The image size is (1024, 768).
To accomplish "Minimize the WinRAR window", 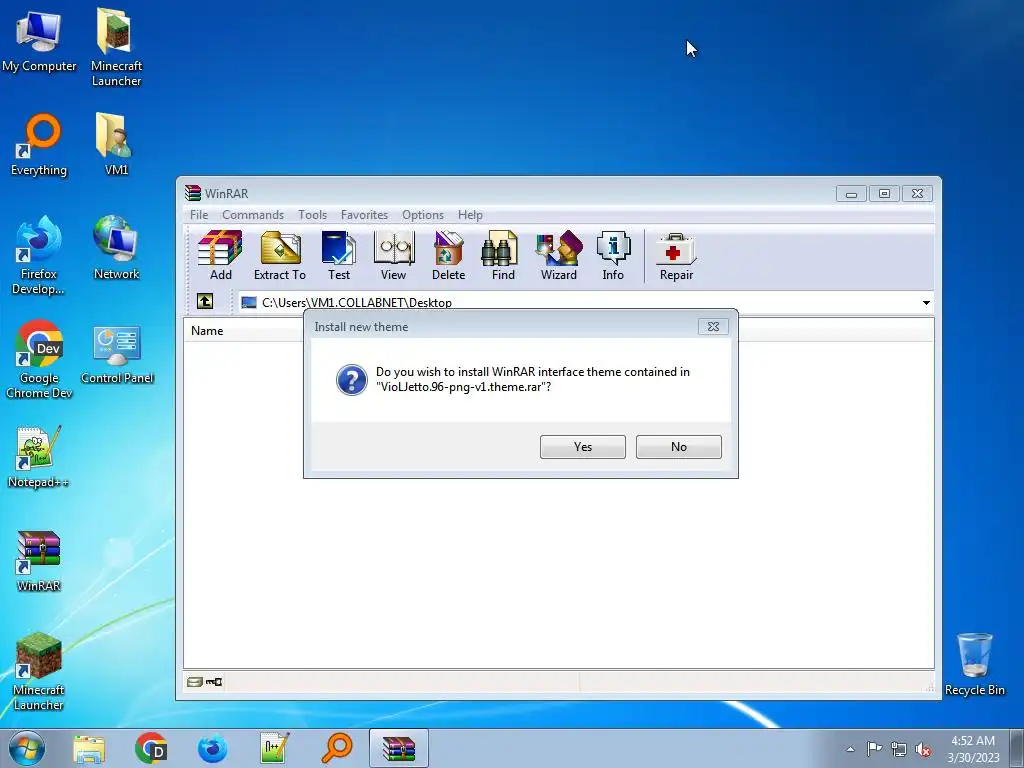I will point(851,194).
